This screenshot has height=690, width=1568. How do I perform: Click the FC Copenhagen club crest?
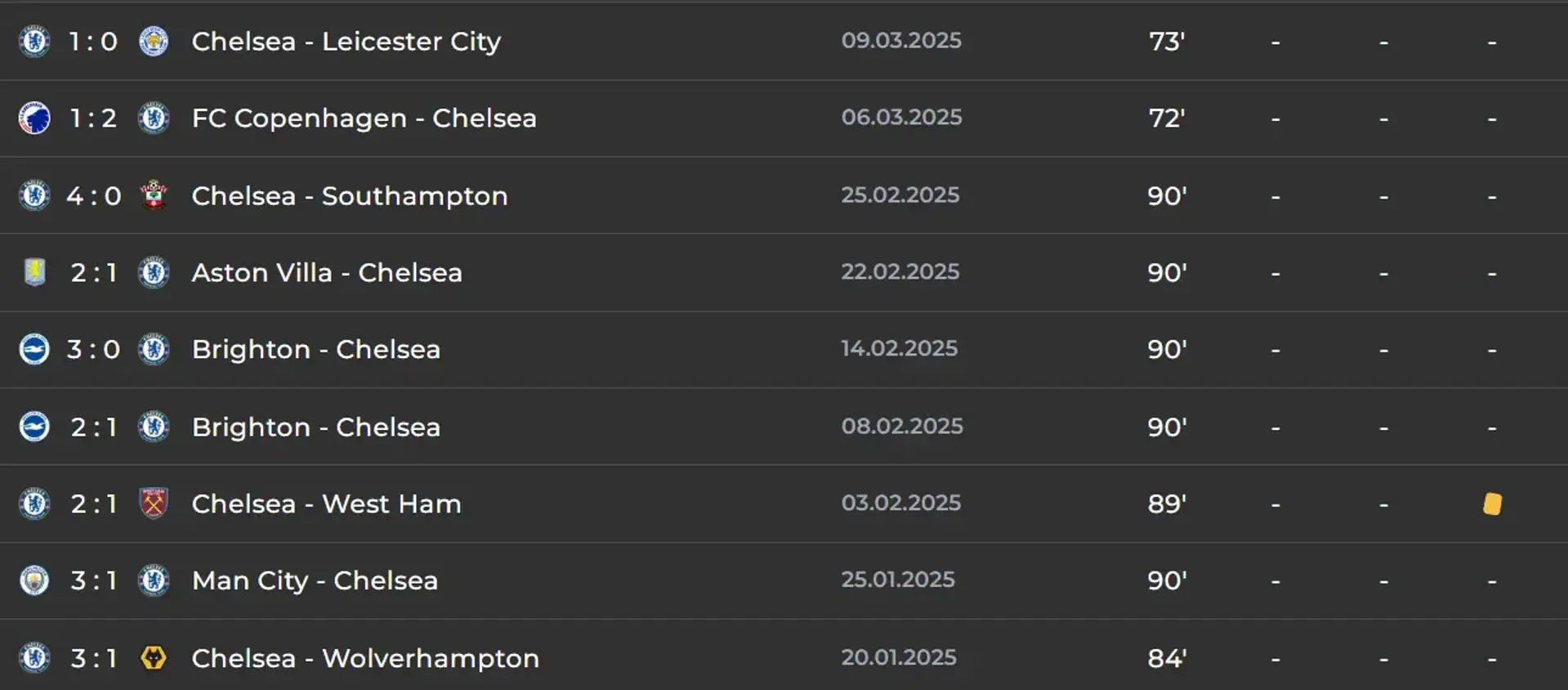pos(34,118)
